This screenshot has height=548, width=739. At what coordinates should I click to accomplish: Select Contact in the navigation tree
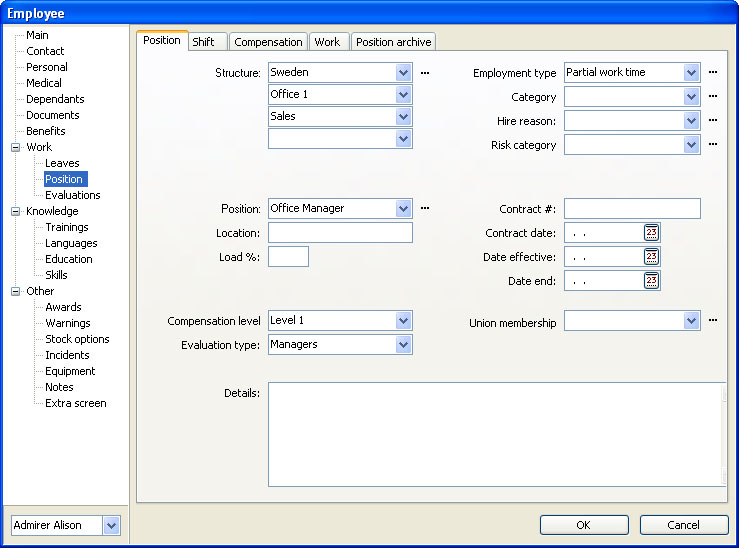pos(45,51)
